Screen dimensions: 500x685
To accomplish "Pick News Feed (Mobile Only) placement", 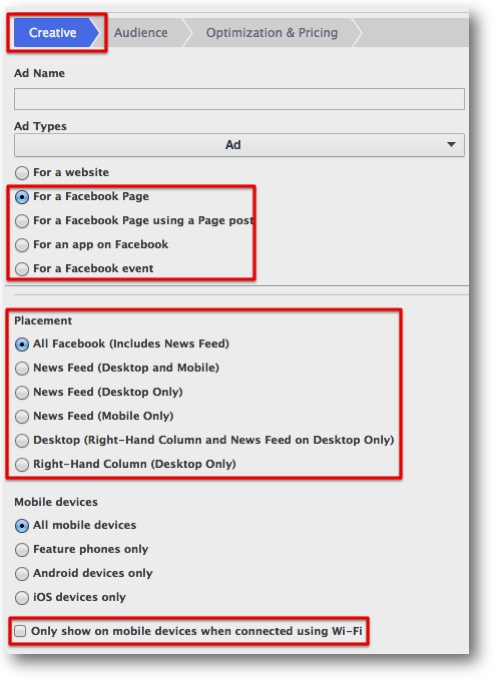I will (x=22, y=416).
